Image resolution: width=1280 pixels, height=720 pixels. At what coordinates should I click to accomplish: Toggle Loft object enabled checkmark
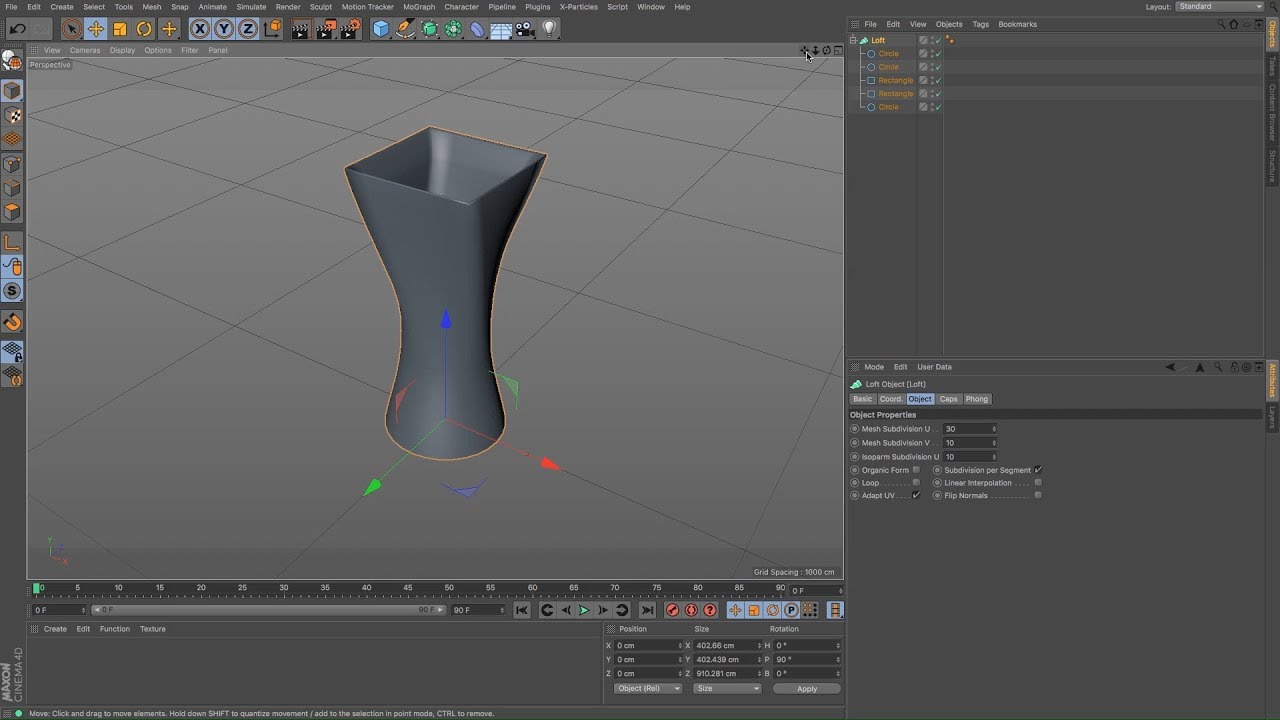pos(938,40)
